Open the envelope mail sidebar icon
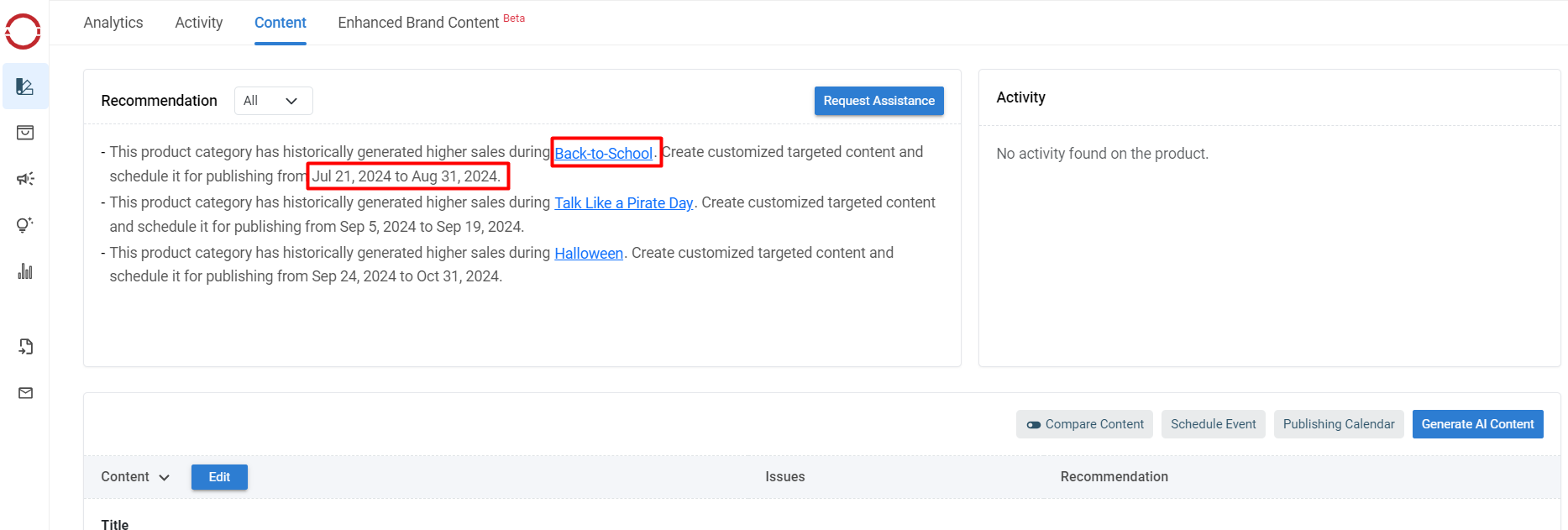This screenshot has width=1568, height=530. pos(25,393)
